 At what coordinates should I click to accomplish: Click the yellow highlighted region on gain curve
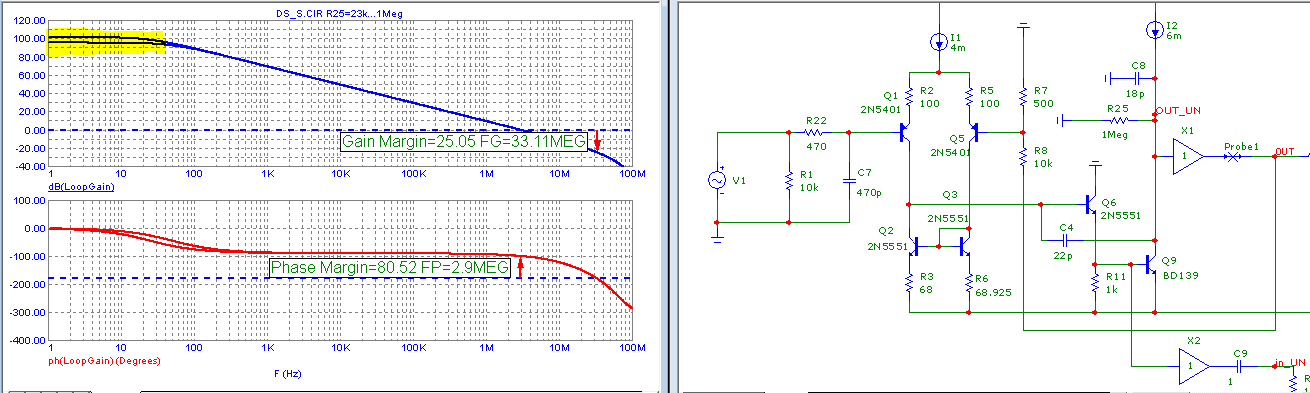(106, 41)
